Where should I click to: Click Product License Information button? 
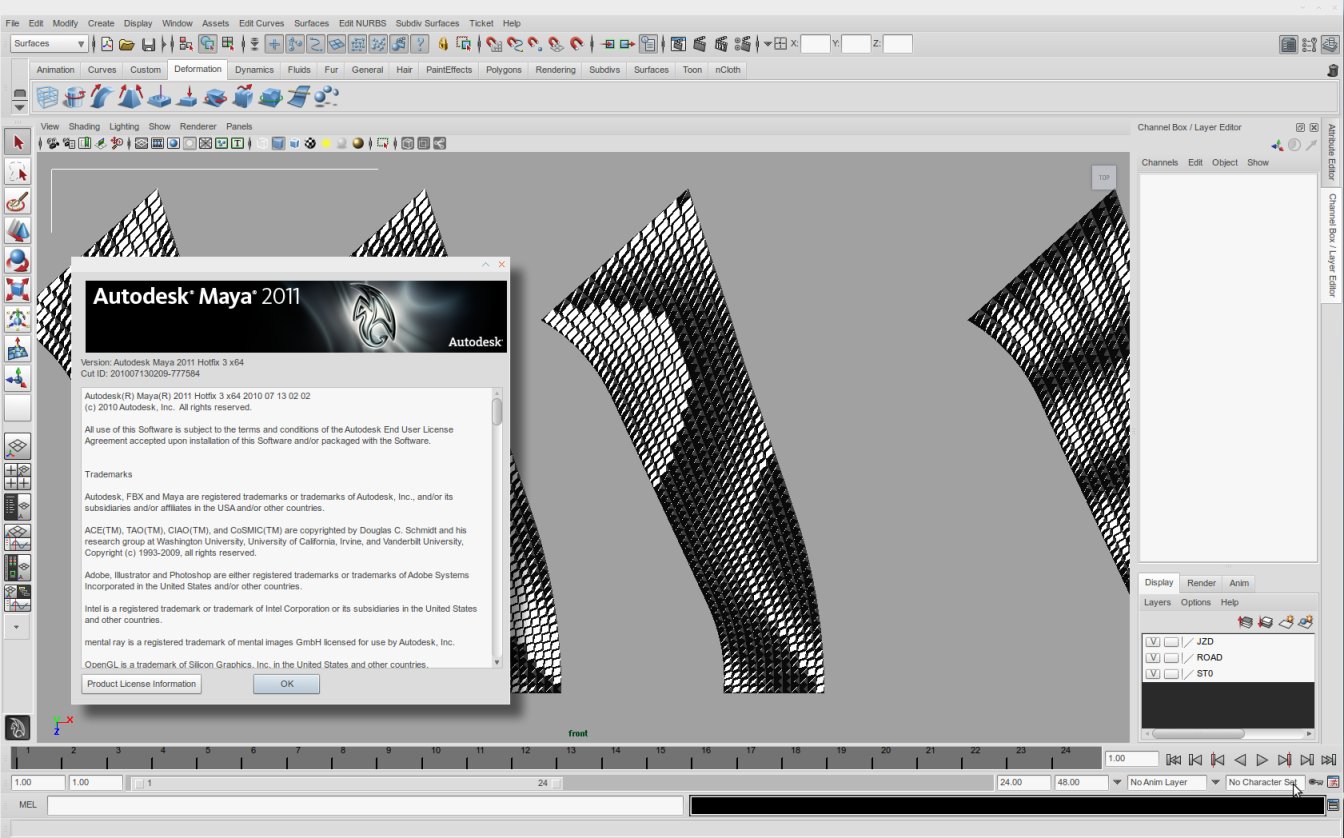(141, 684)
